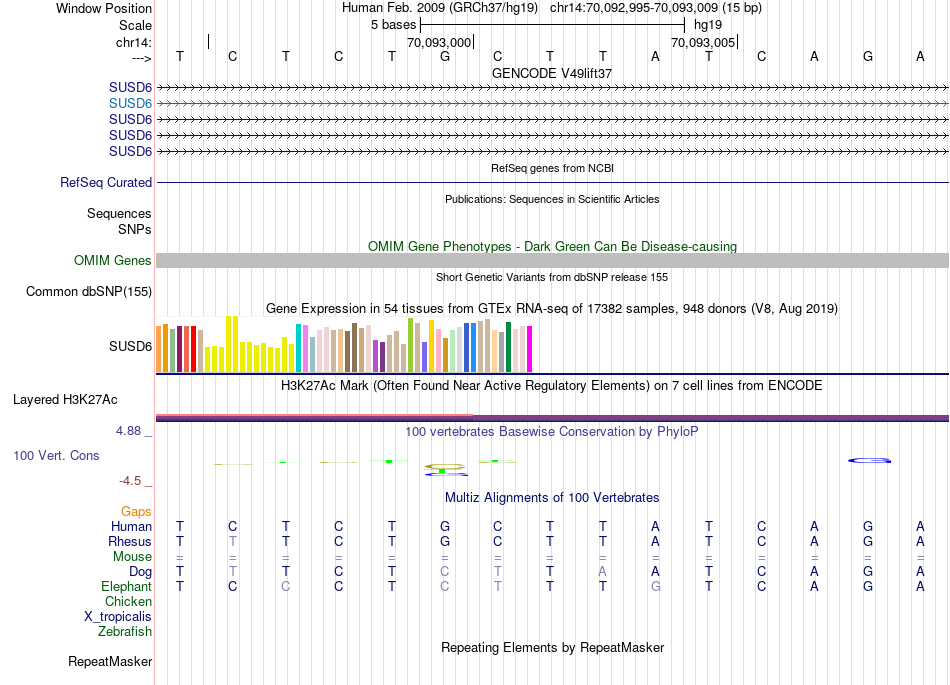Click the SNPs track label

click(135, 230)
